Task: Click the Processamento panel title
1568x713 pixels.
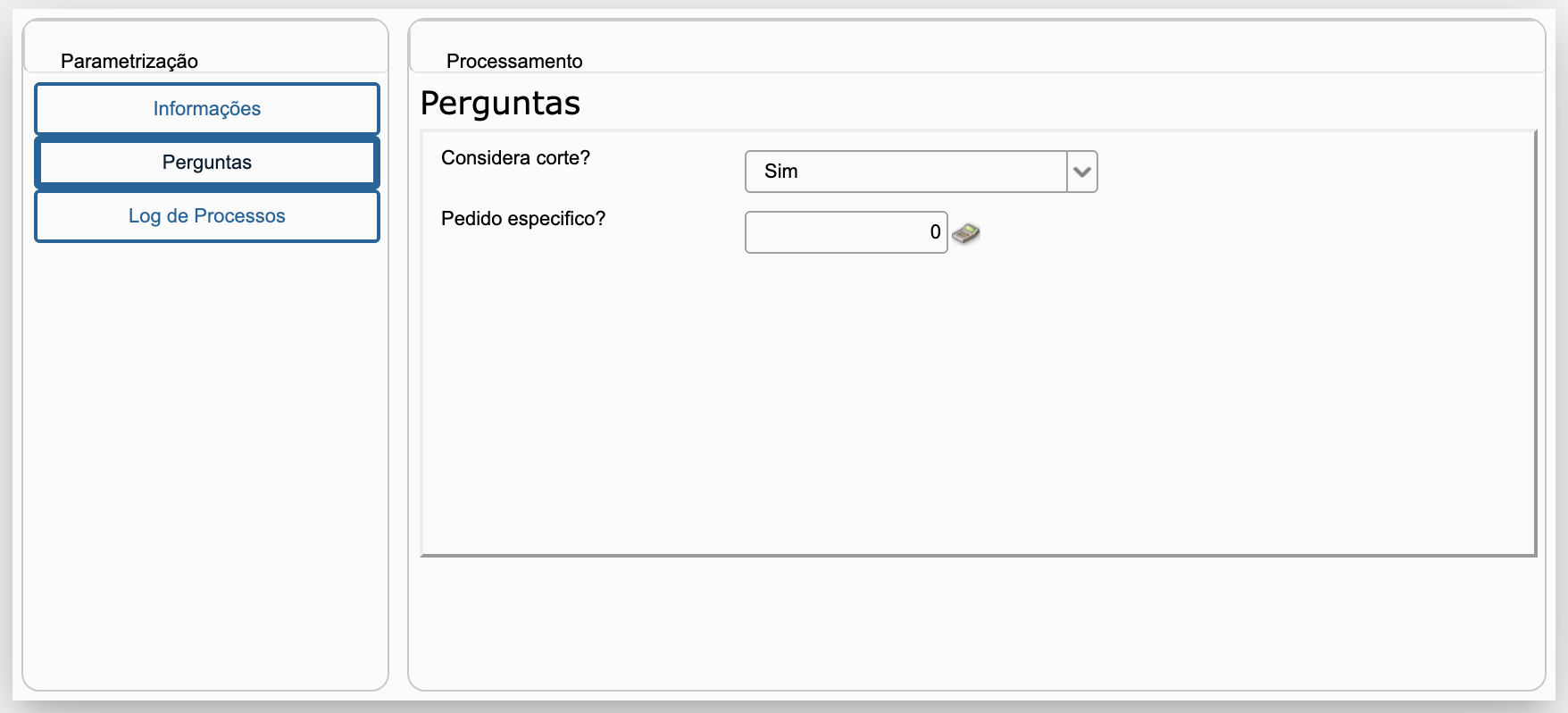Action: coord(514,61)
